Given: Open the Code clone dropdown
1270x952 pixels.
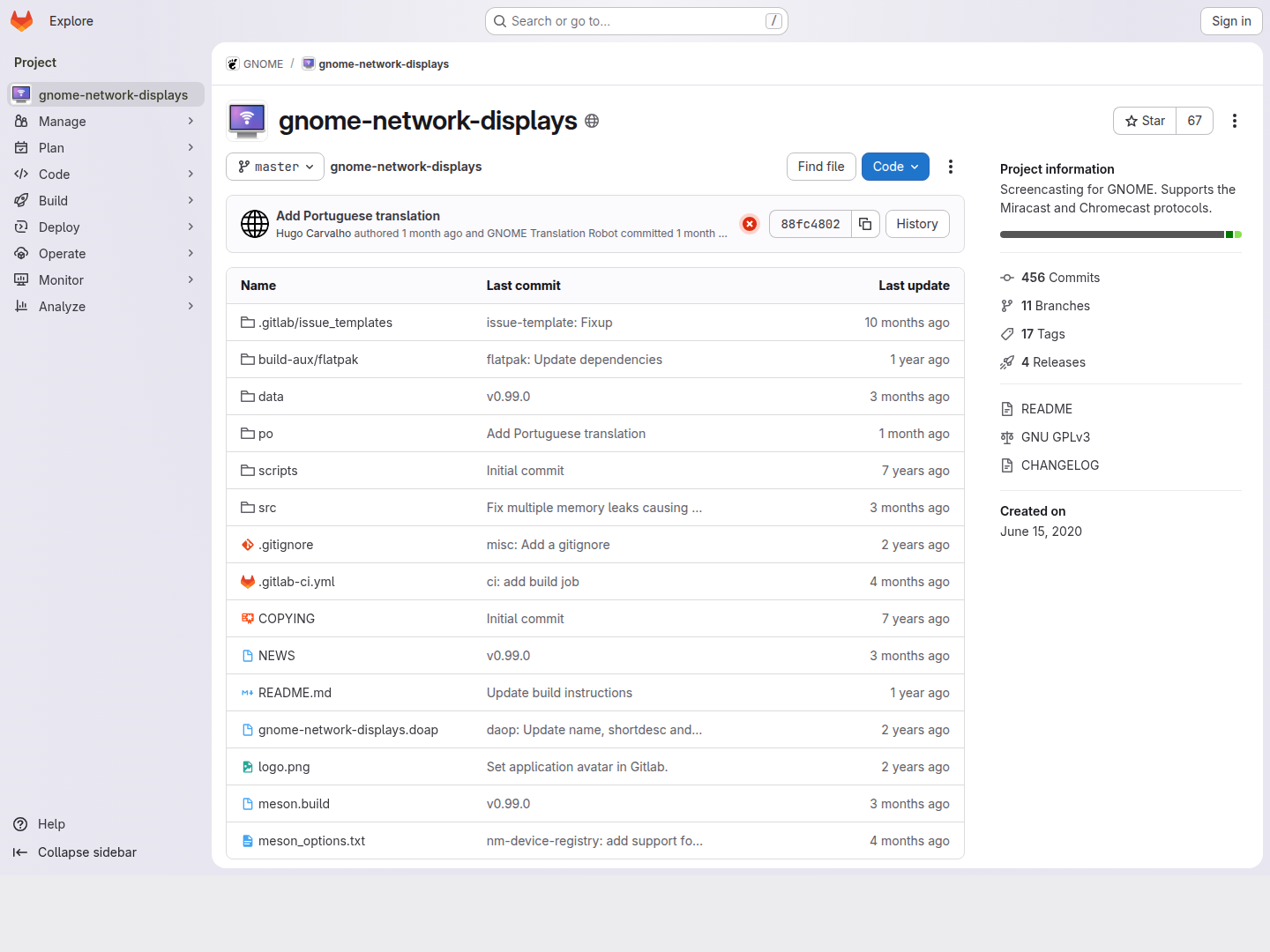Looking at the screenshot, I should coord(895,167).
